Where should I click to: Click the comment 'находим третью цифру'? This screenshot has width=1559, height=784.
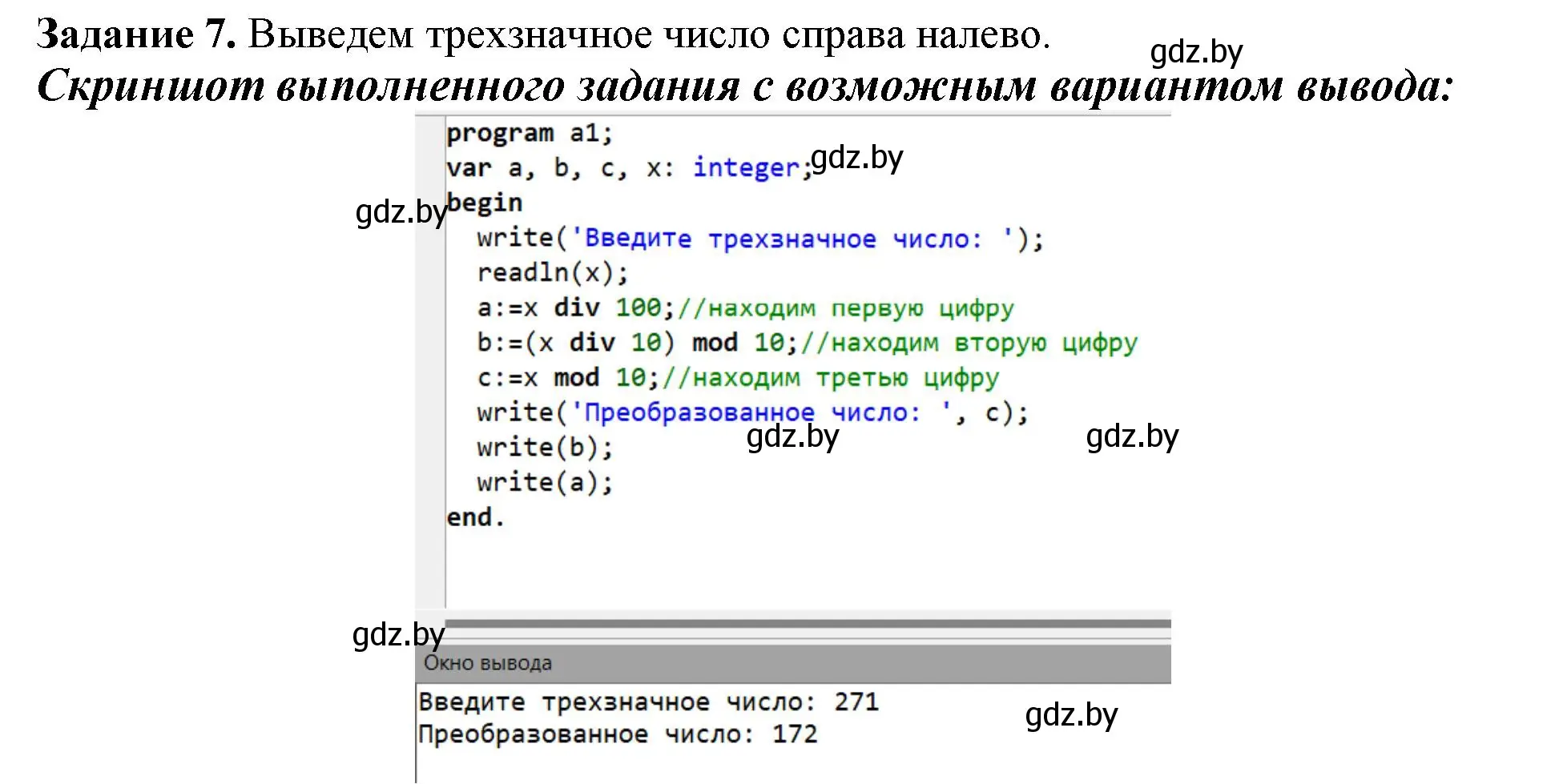[831, 378]
